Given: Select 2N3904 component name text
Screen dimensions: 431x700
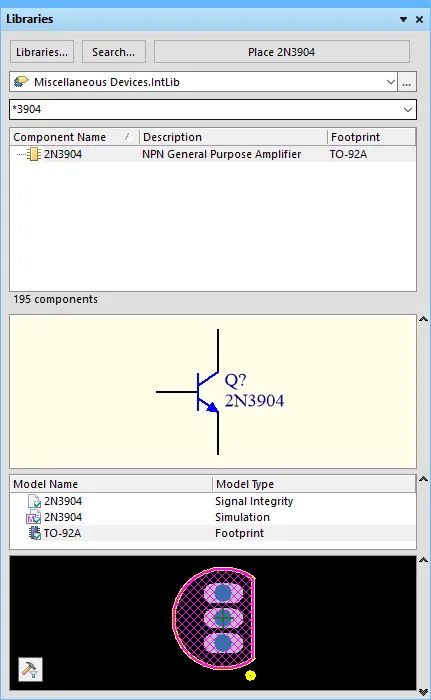Looking at the screenshot, I should pyautogui.click(x=63, y=154).
